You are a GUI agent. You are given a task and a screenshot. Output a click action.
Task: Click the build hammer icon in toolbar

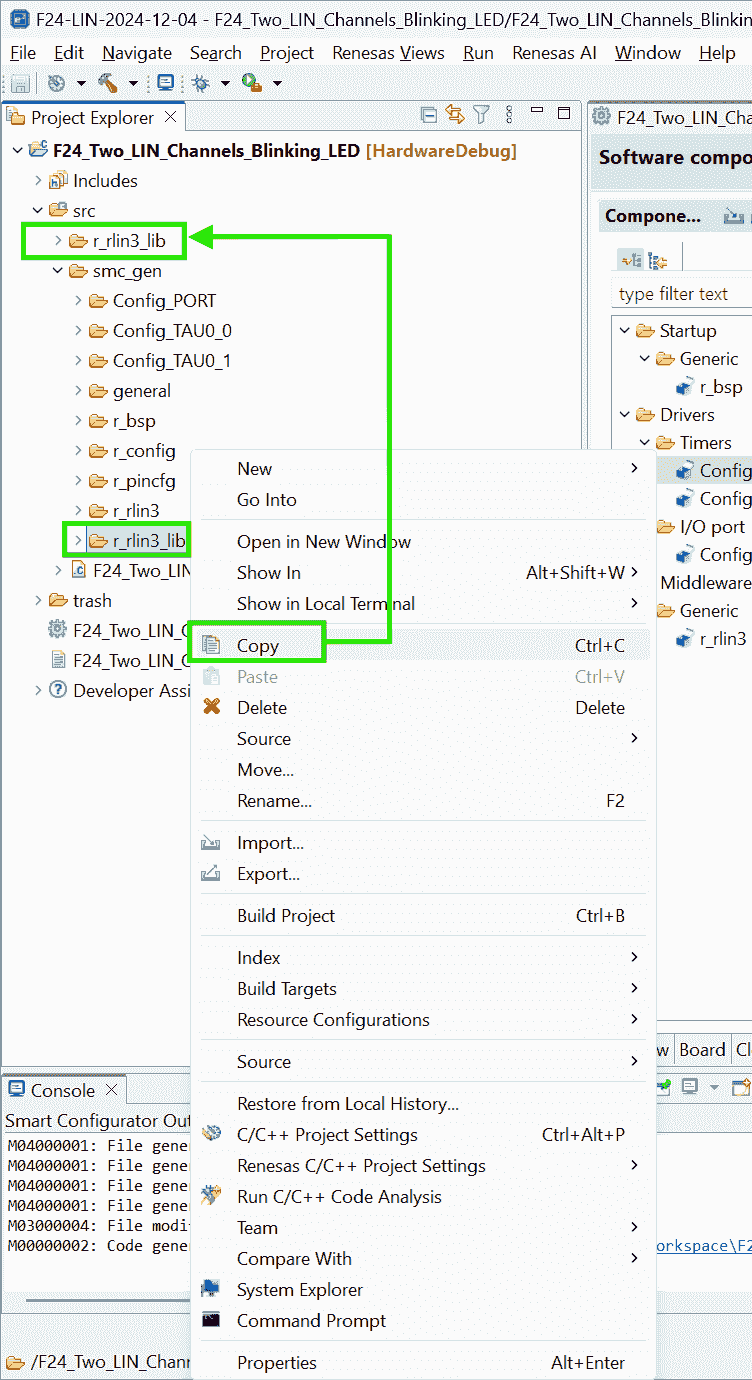click(106, 84)
